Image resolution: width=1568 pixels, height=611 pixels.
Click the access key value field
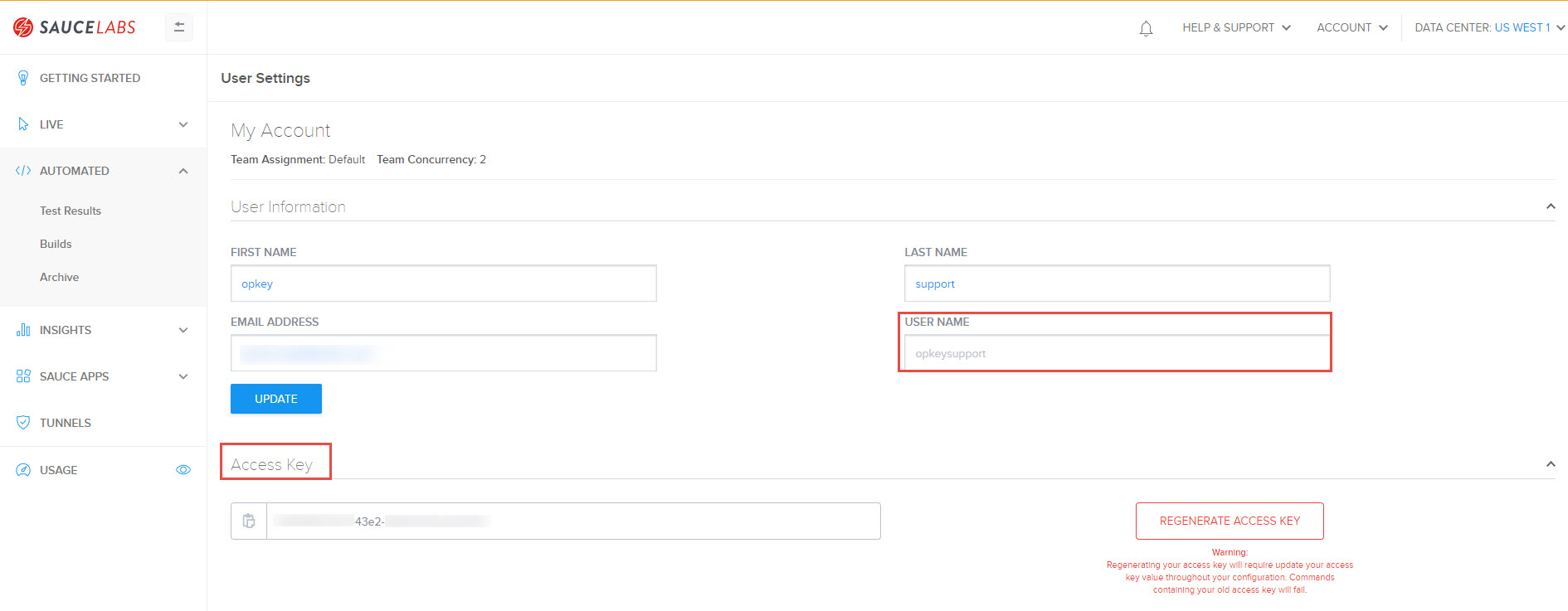tap(573, 521)
